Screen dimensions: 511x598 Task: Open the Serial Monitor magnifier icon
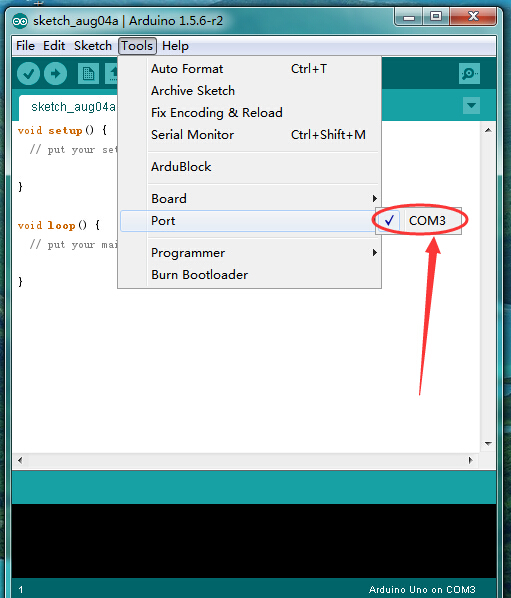pos(469,73)
